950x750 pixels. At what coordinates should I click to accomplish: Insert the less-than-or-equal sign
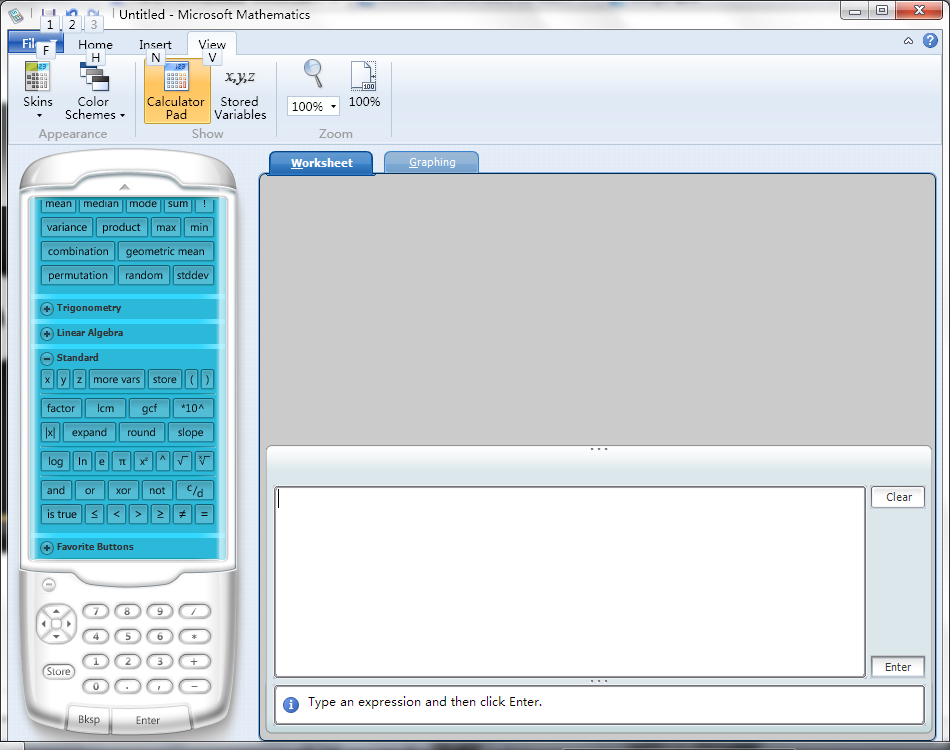pyautogui.click(x=94, y=514)
